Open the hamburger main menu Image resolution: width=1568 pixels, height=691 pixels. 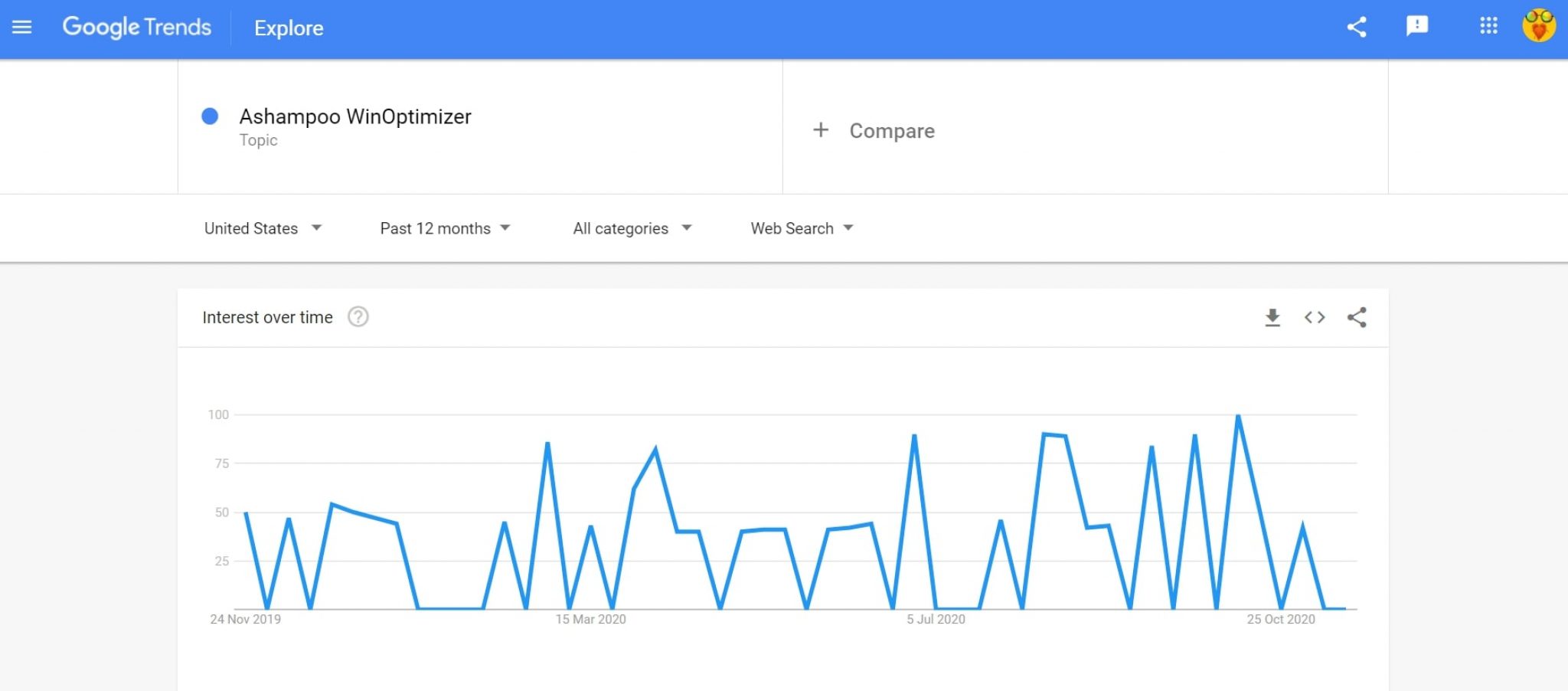(x=22, y=28)
